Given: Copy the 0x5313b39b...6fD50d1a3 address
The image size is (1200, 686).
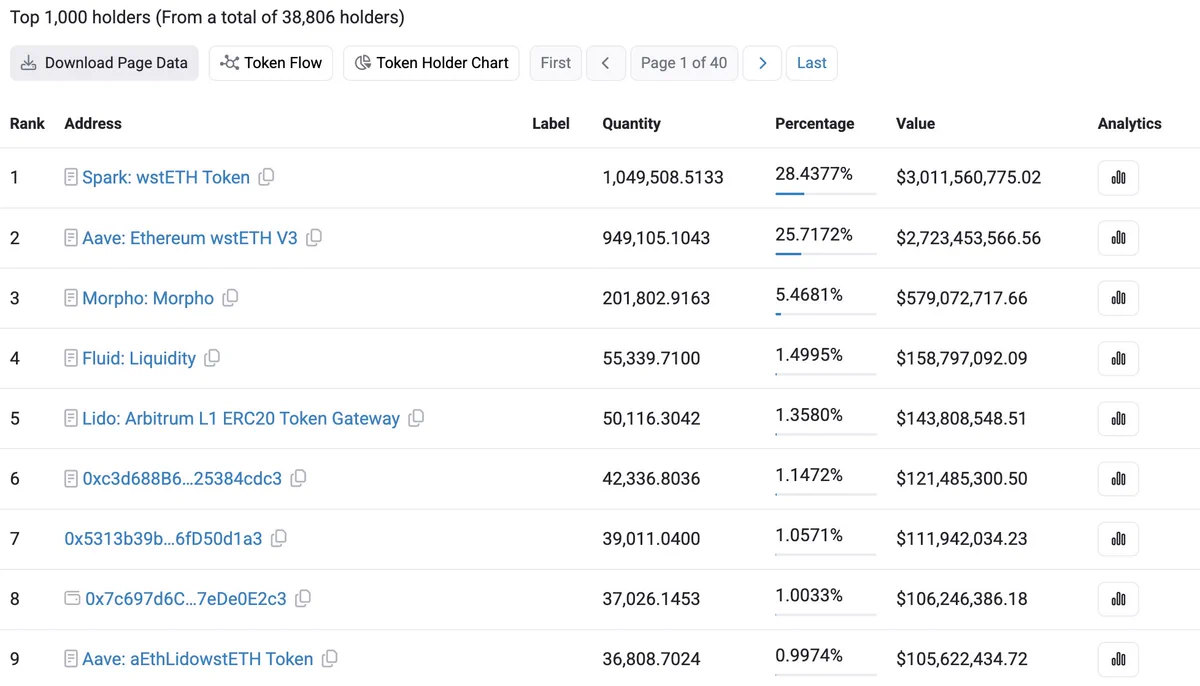Looking at the screenshot, I should click(279, 538).
